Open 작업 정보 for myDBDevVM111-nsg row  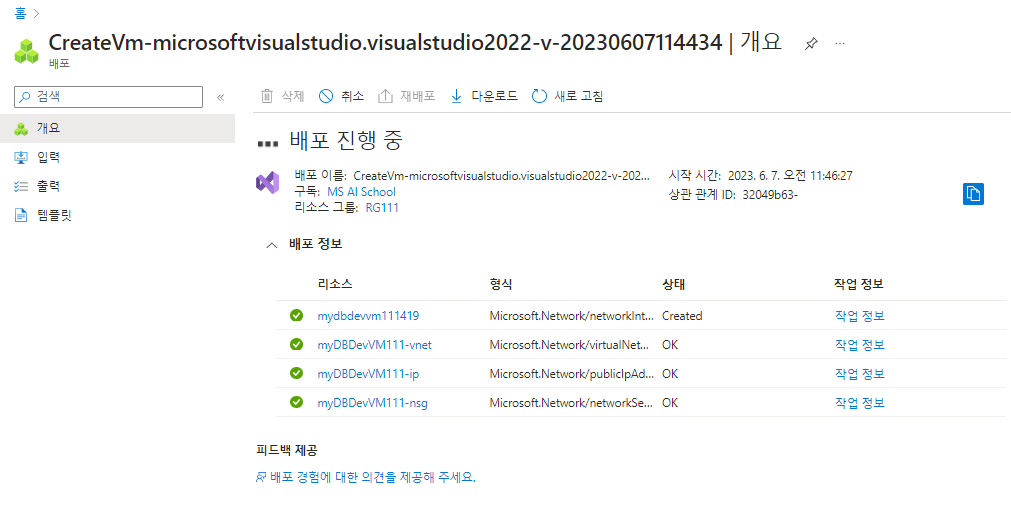pyautogui.click(x=859, y=403)
